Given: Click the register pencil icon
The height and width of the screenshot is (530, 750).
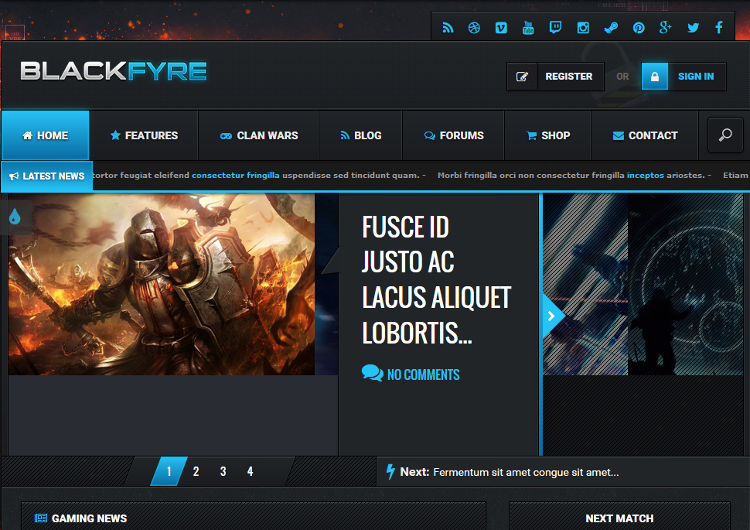Looking at the screenshot, I should click(522, 77).
